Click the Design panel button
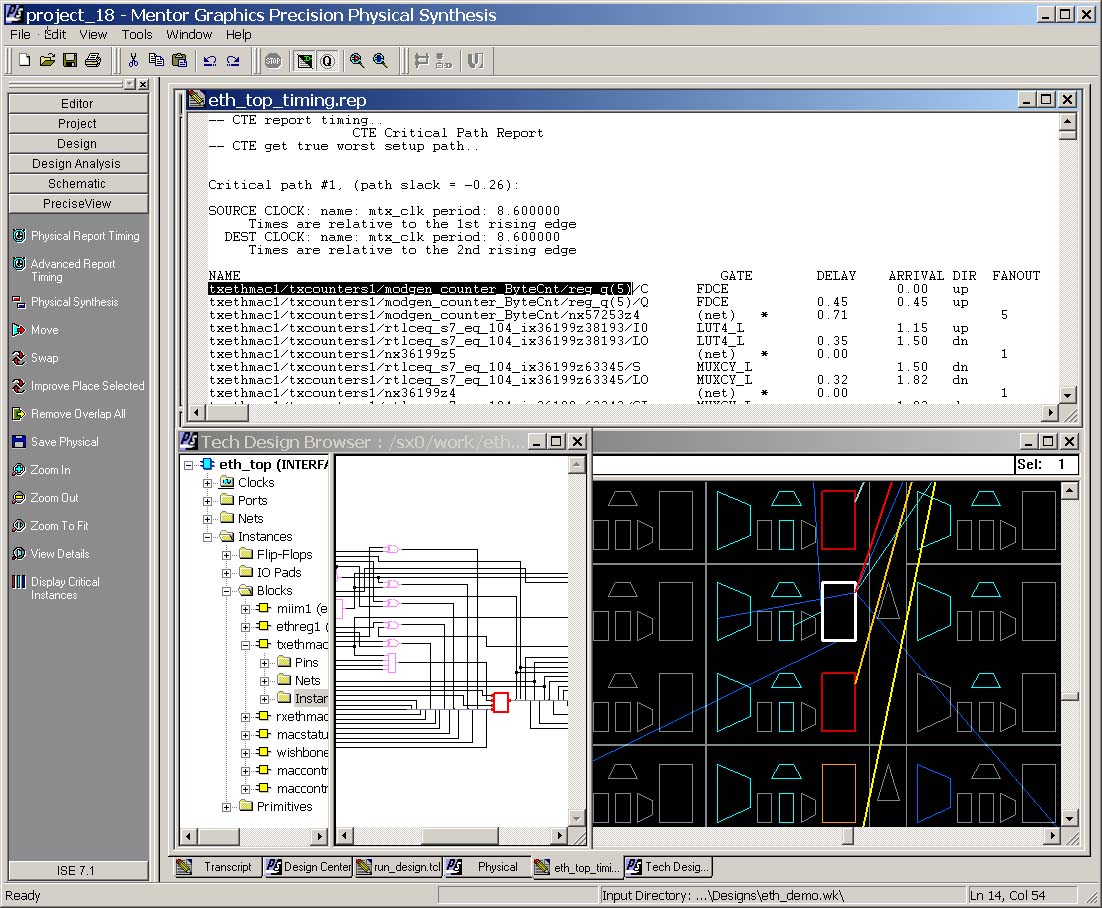Viewport: 1102px width, 908px height. (78, 143)
